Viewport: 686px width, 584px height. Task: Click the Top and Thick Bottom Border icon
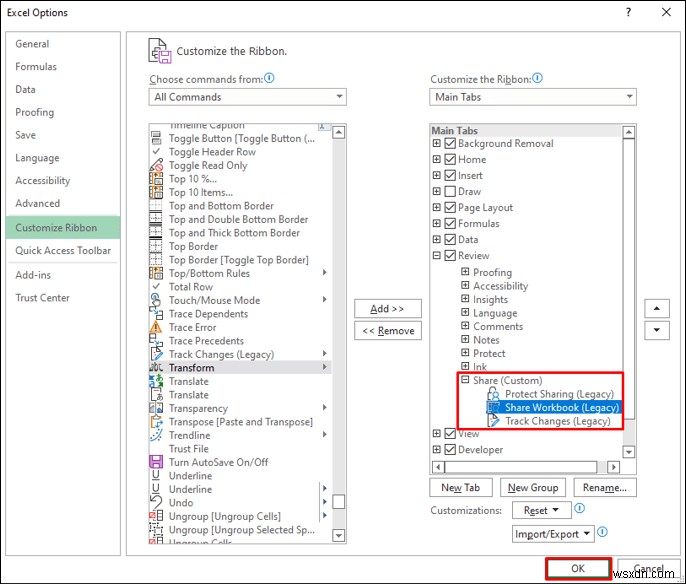pos(156,233)
